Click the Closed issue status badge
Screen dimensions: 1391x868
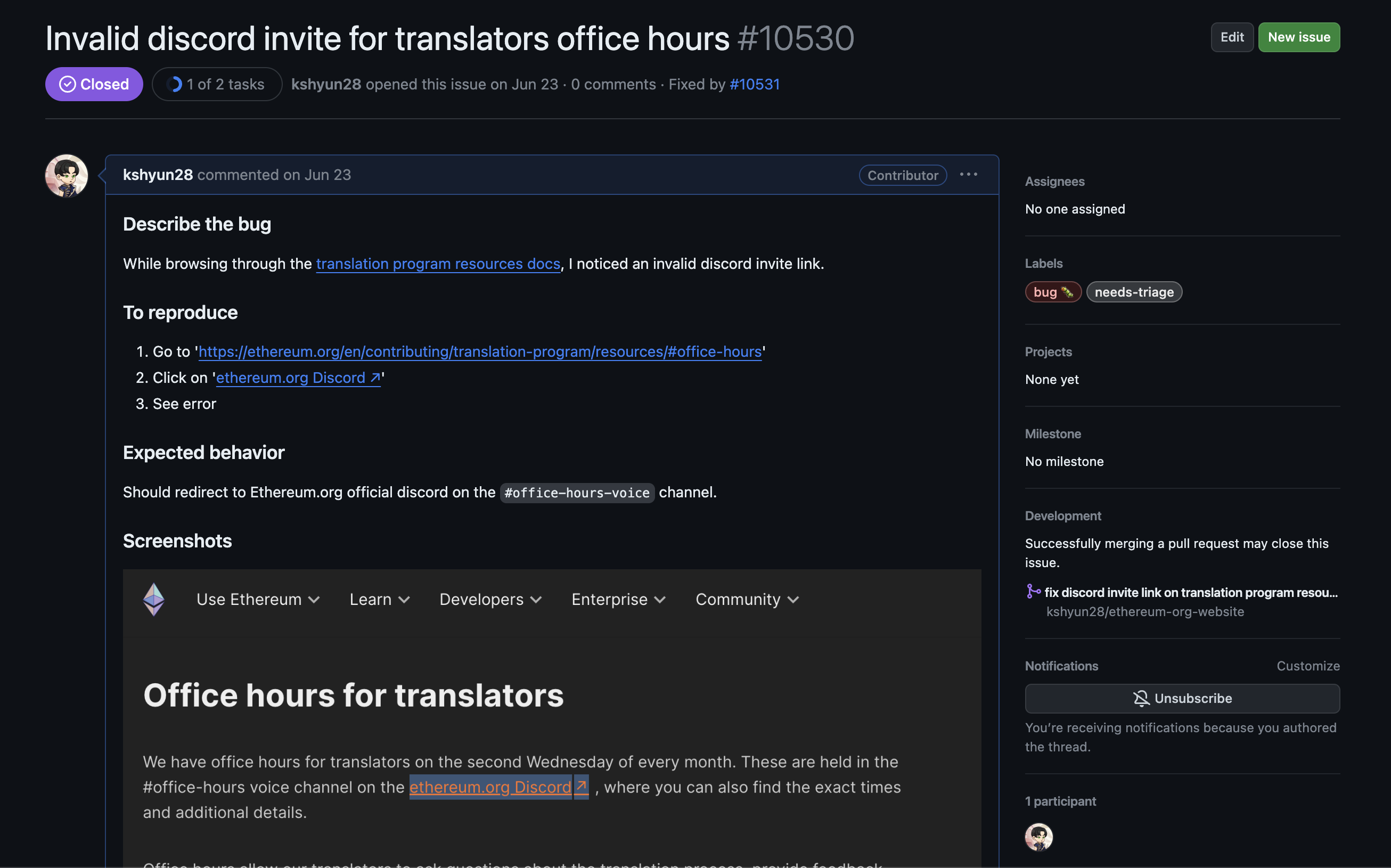pyautogui.click(x=94, y=84)
